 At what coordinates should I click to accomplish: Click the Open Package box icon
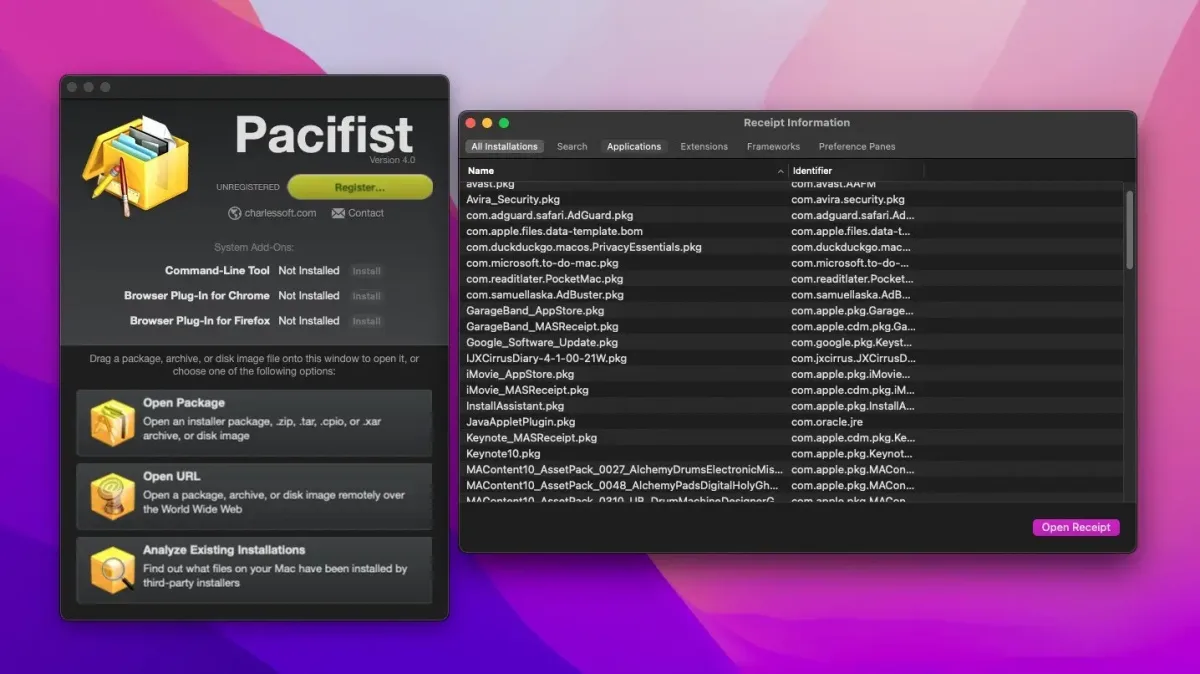(x=112, y=423)
